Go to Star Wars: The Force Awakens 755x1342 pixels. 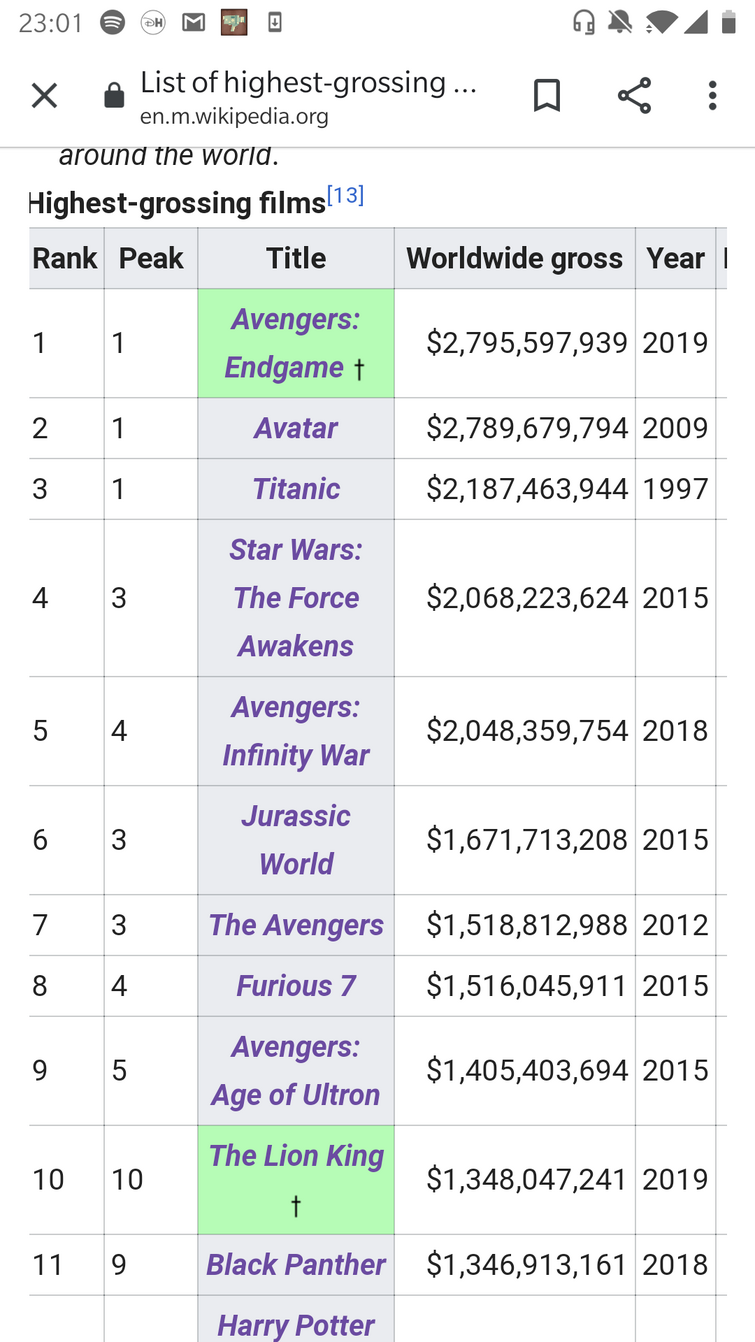click(295, 598)
